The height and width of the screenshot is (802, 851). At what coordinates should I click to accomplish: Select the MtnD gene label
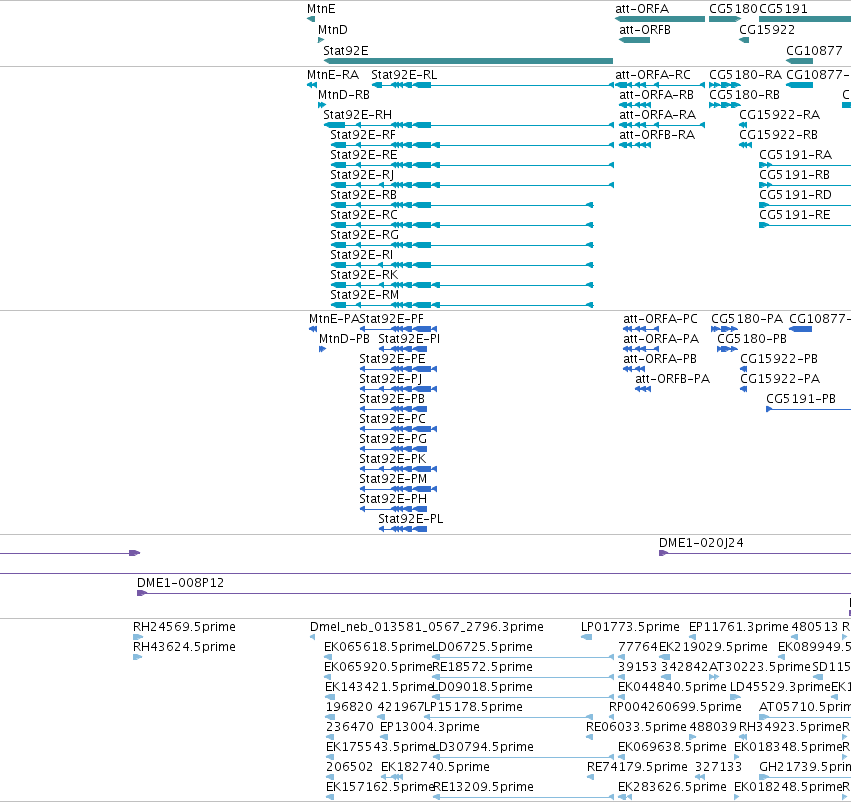pyautogui.click(x=333, y=30)
